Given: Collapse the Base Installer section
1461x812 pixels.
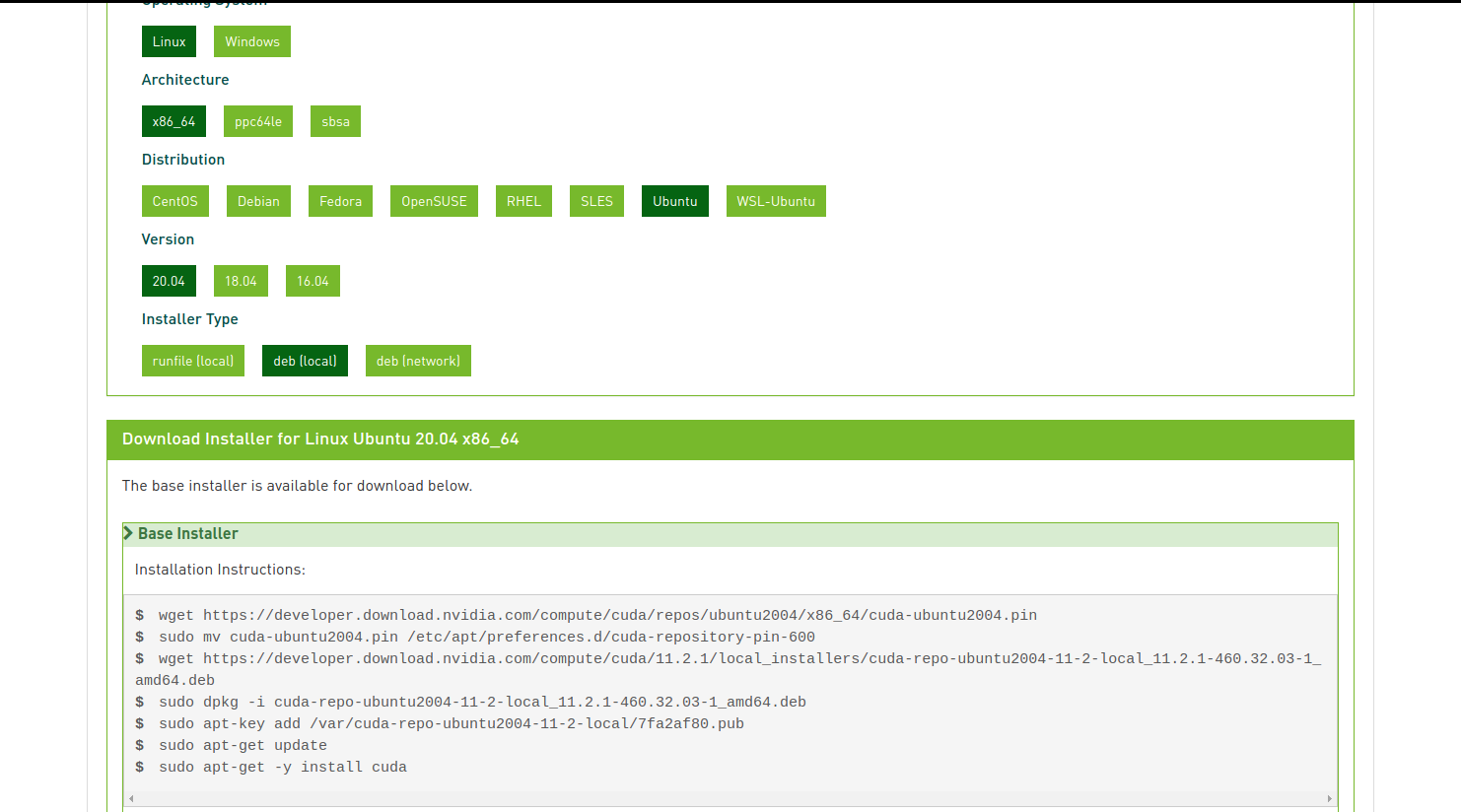Looking at the screenshot, I should (x=730, y=534).
